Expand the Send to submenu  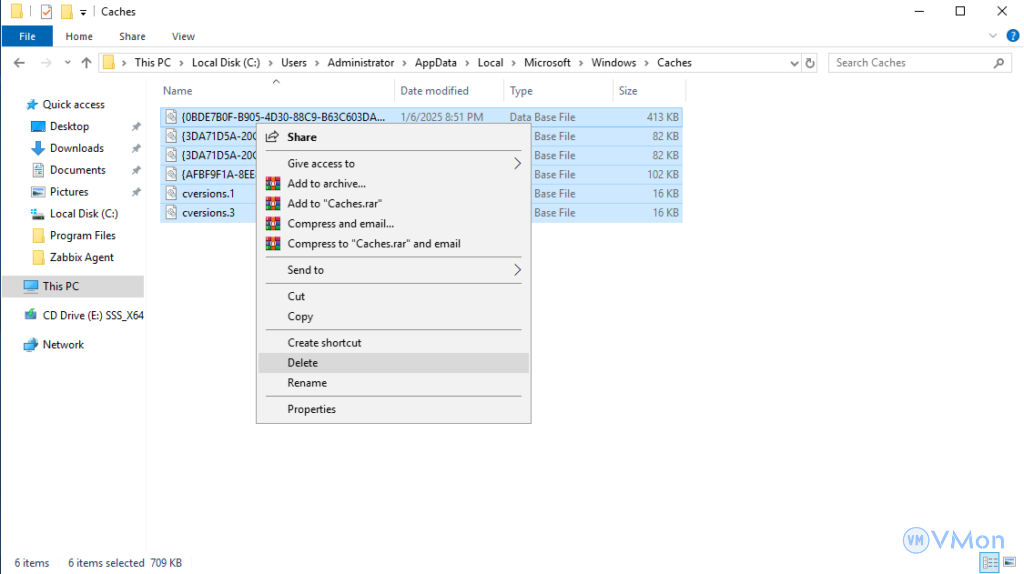point(517,270)
